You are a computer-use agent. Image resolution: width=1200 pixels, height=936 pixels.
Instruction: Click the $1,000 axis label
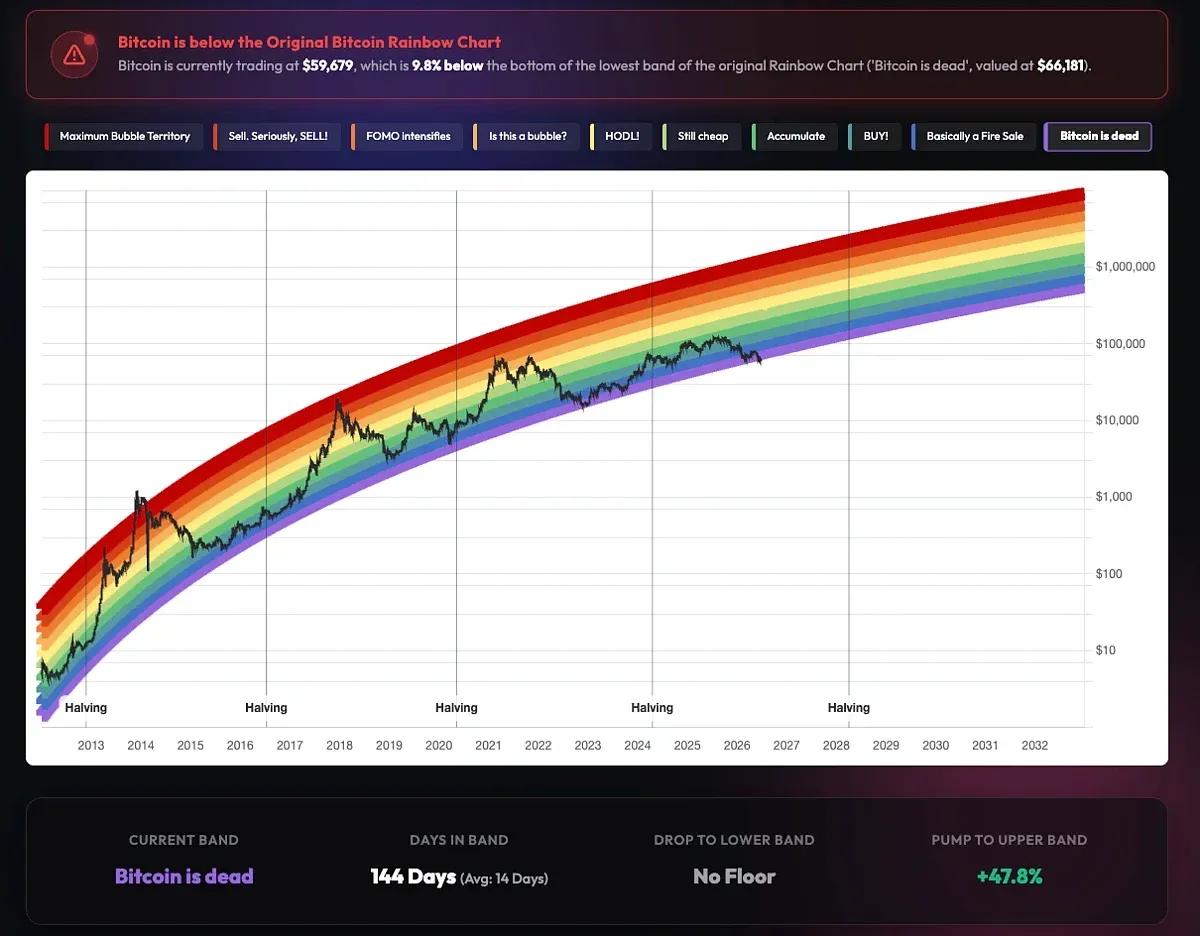(1114, 497)
